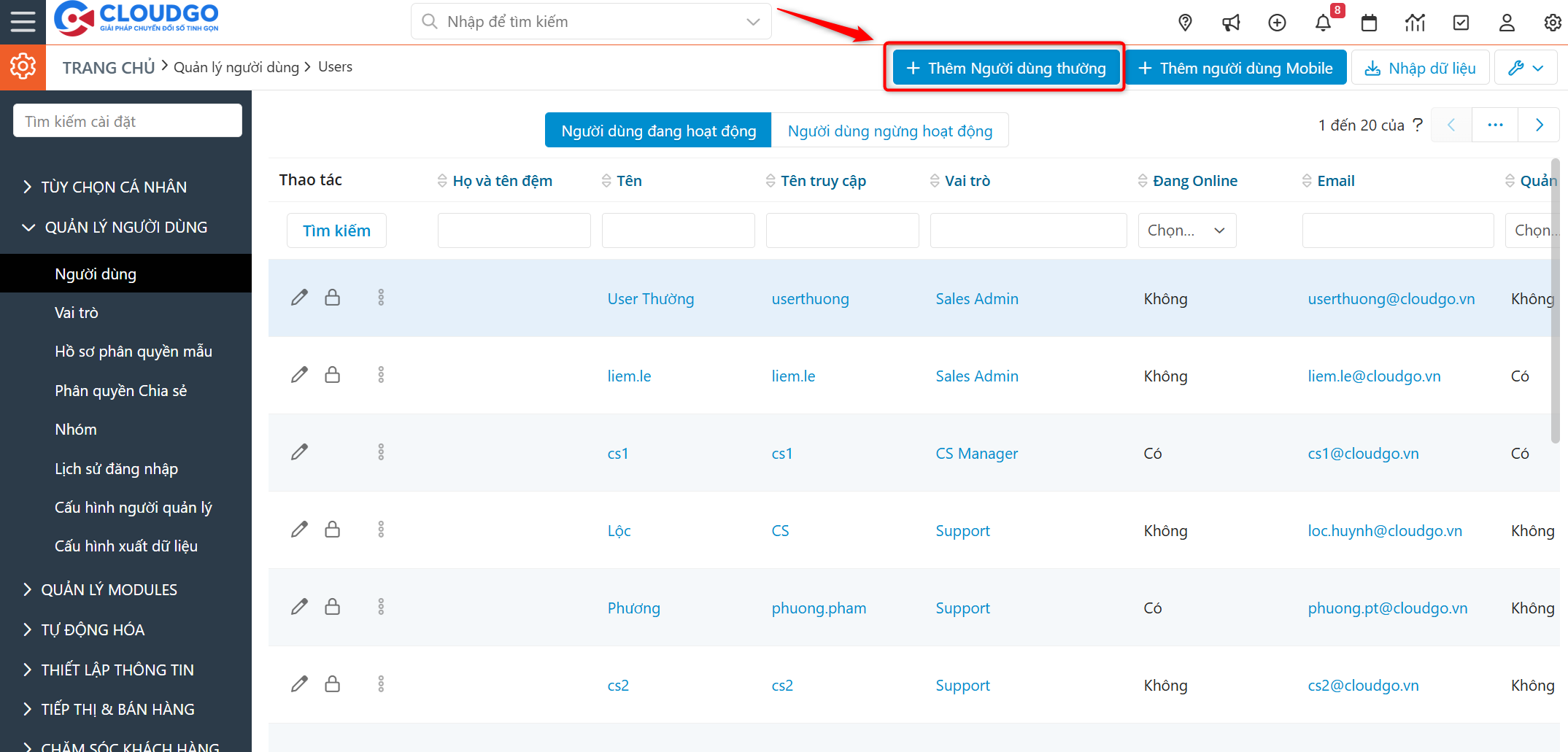Click the lock icon for liem.le row
1568x752 pixels.
tap(332, 375)
